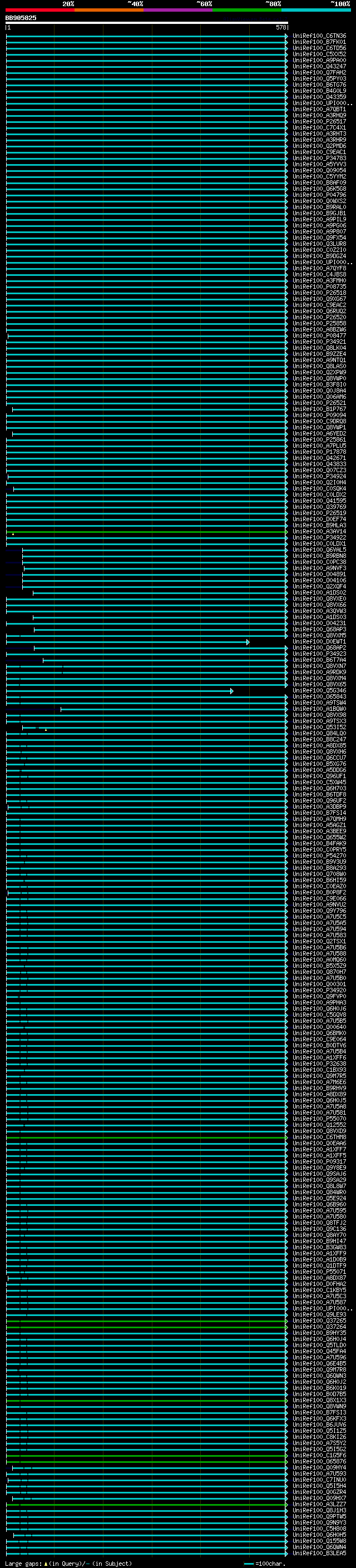Click hit label UniRef100_C5H808
The image size is (356, 1568).
click(x=319, y=1529)
